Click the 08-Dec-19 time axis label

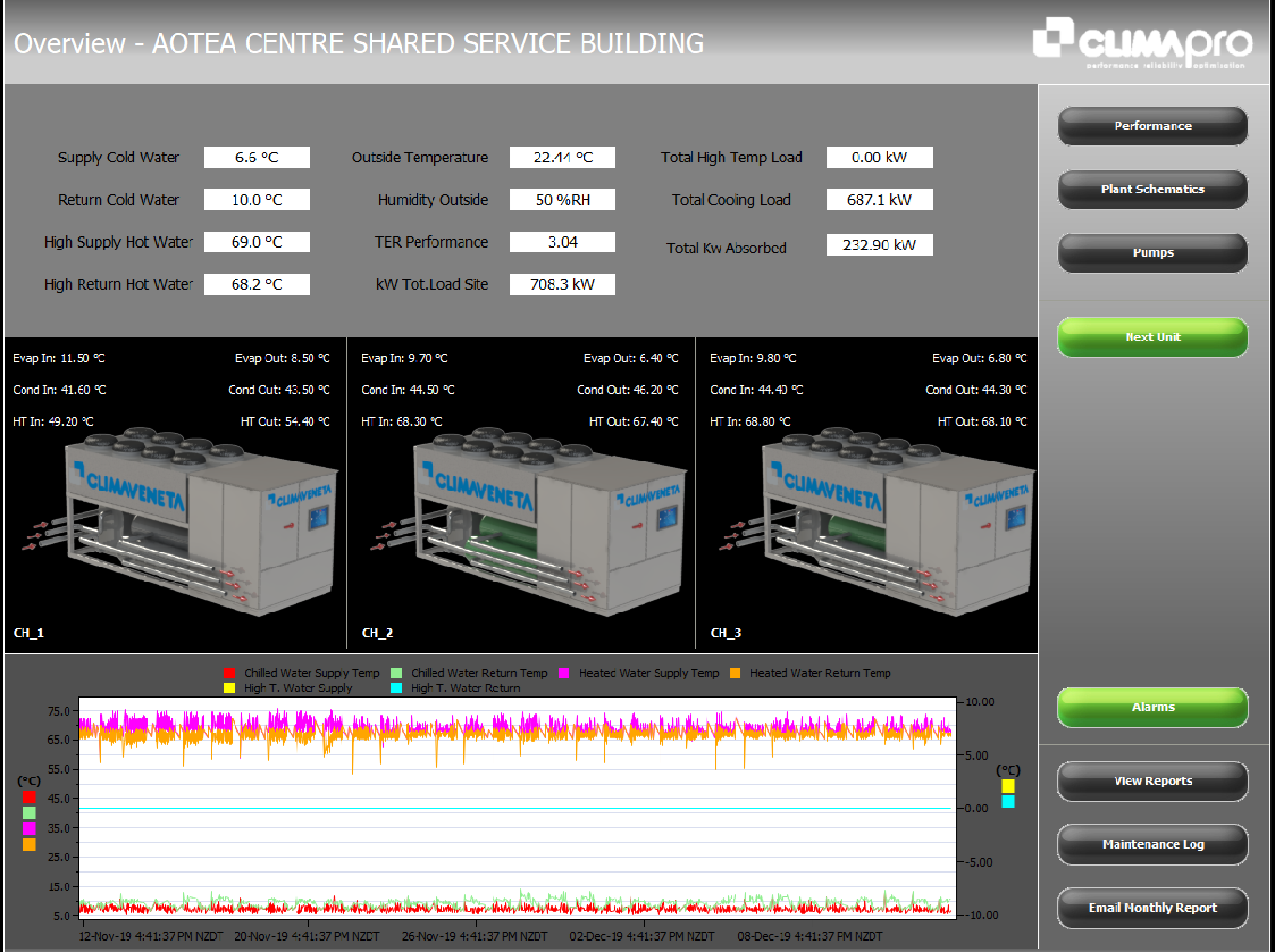810,936
